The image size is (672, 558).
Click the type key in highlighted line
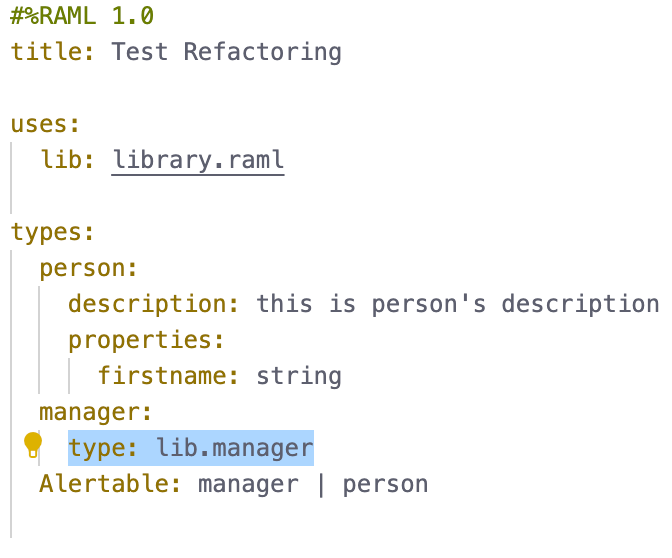[101, 448]
